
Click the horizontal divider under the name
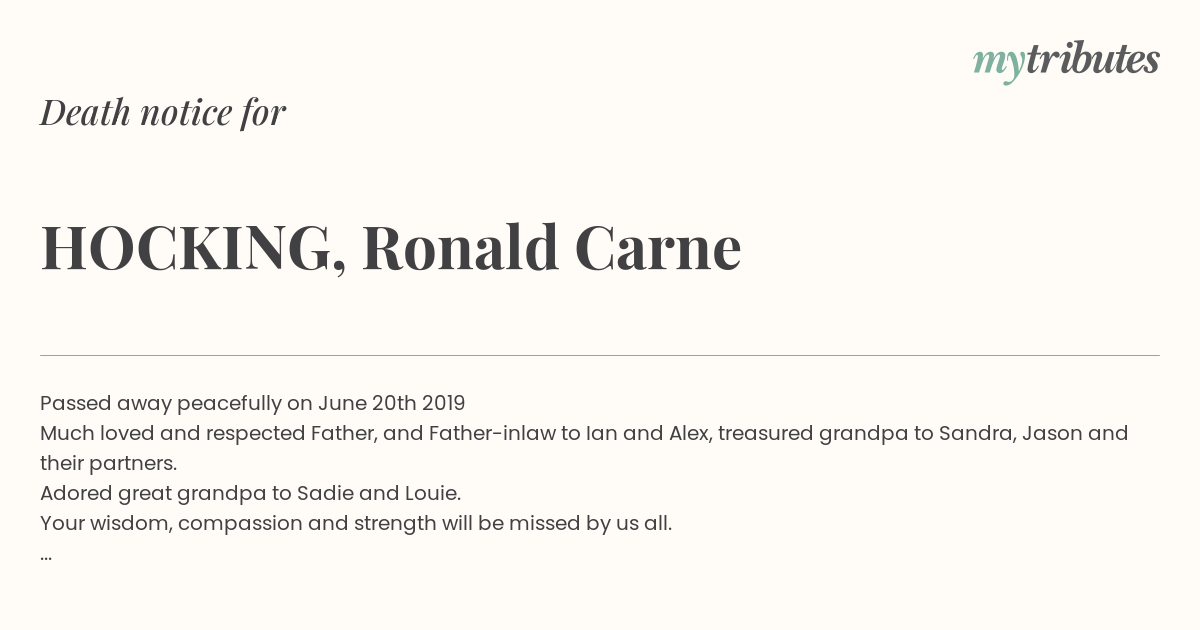600,355
